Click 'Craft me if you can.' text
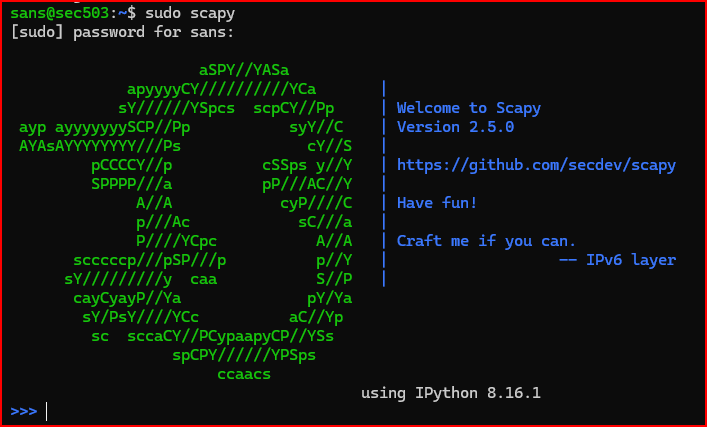 click(486, 241)
